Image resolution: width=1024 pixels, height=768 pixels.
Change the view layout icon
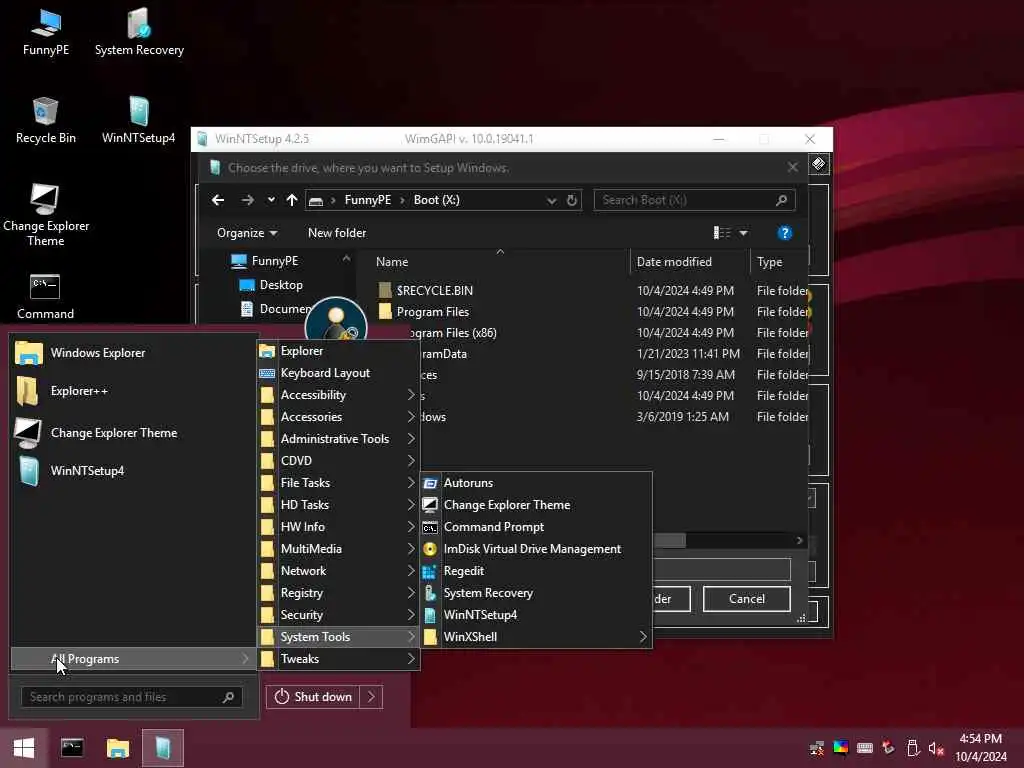pyautogui.click(x=722, y=233)
